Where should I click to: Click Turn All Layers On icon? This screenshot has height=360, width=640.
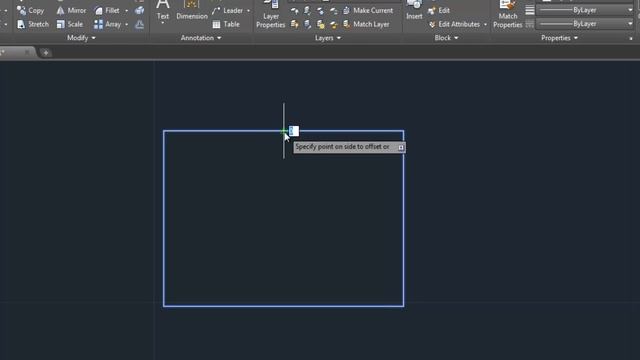click(295, 24)
